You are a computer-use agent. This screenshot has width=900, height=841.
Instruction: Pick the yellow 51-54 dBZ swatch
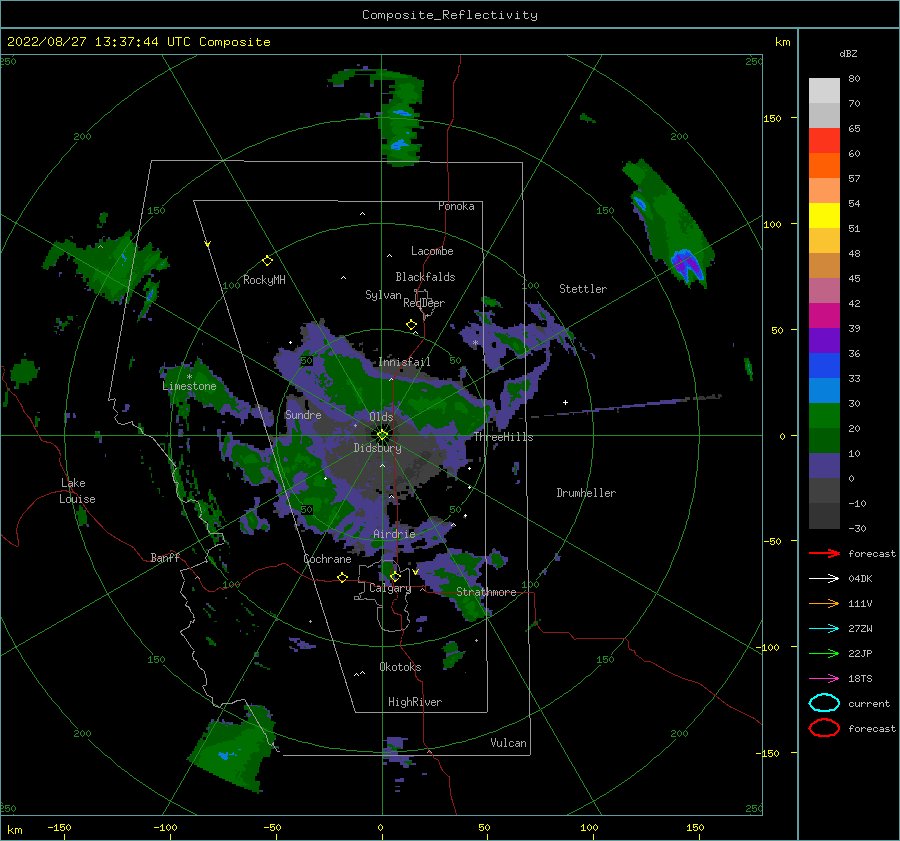point(824,216)
